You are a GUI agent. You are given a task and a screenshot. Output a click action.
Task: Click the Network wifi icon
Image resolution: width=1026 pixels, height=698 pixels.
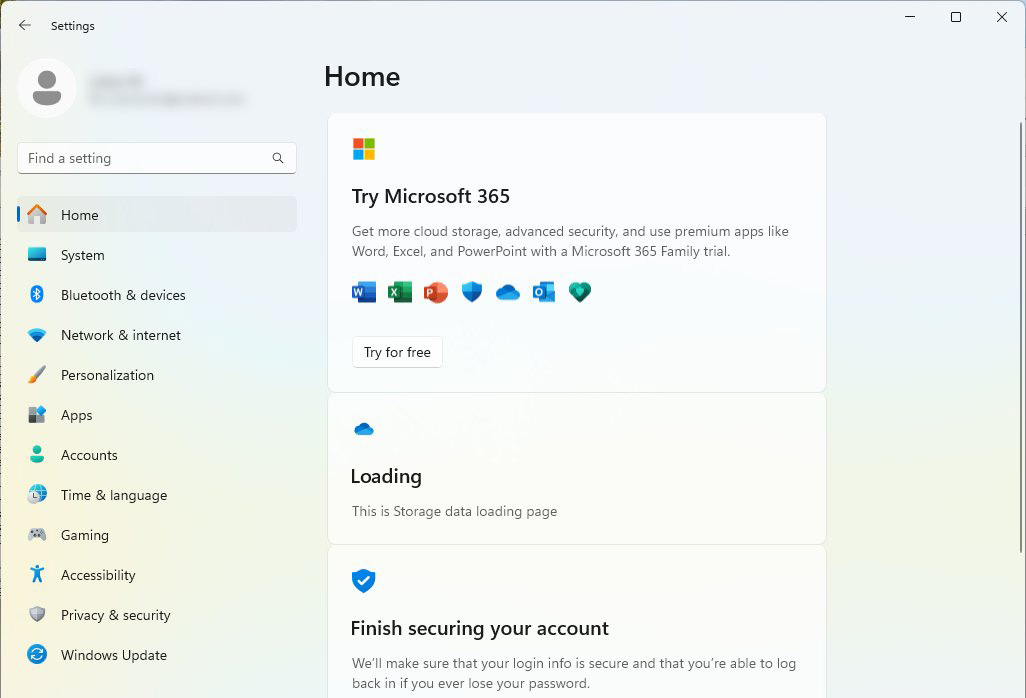pos(37,335)
